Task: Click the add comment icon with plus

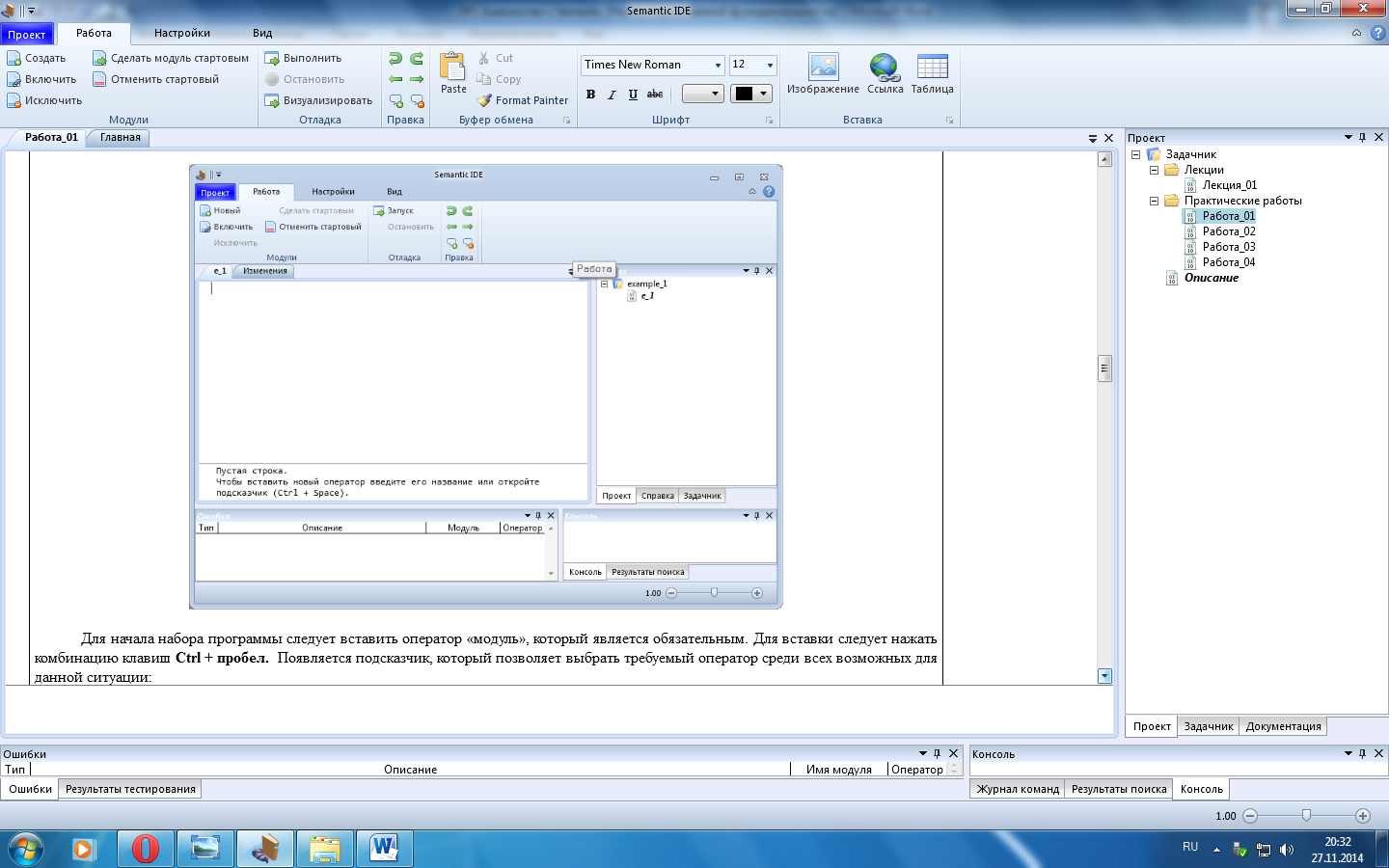Action: [x=395, y=100]
